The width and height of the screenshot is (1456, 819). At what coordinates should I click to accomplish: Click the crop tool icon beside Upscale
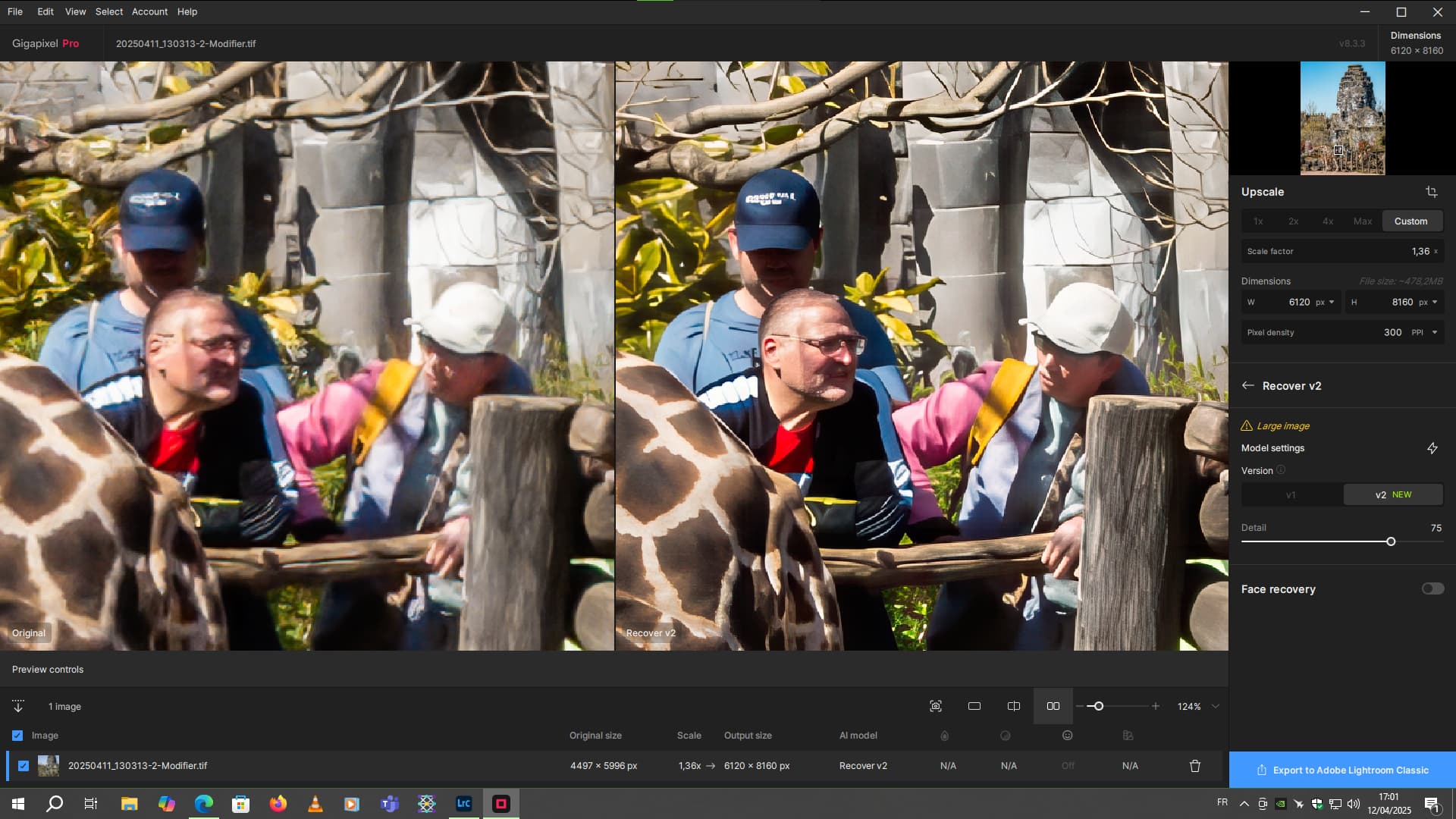[x=1431, y=192]
